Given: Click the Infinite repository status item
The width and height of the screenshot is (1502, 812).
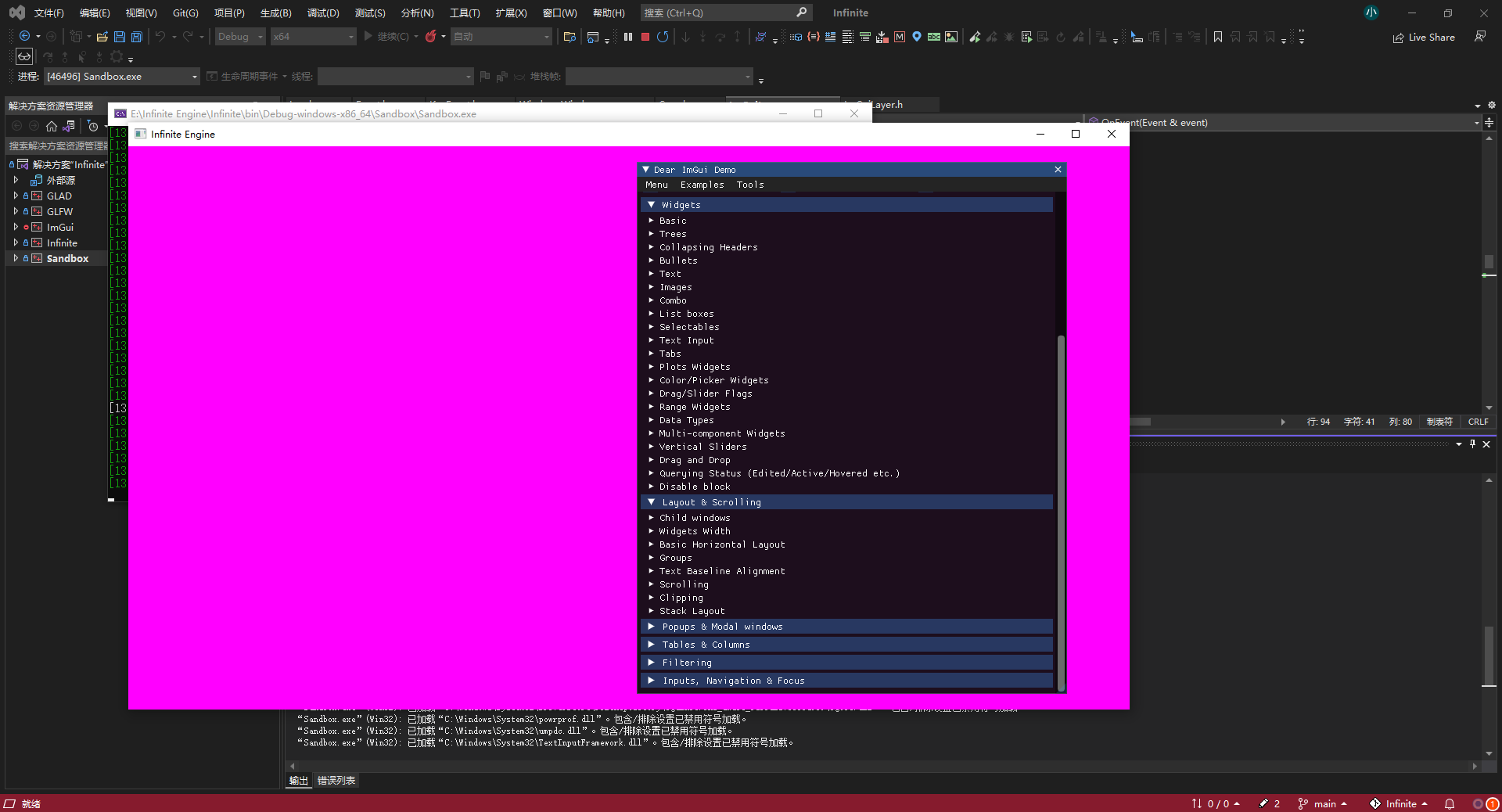Looking at the screenshot, I should tap(1399, 803).
